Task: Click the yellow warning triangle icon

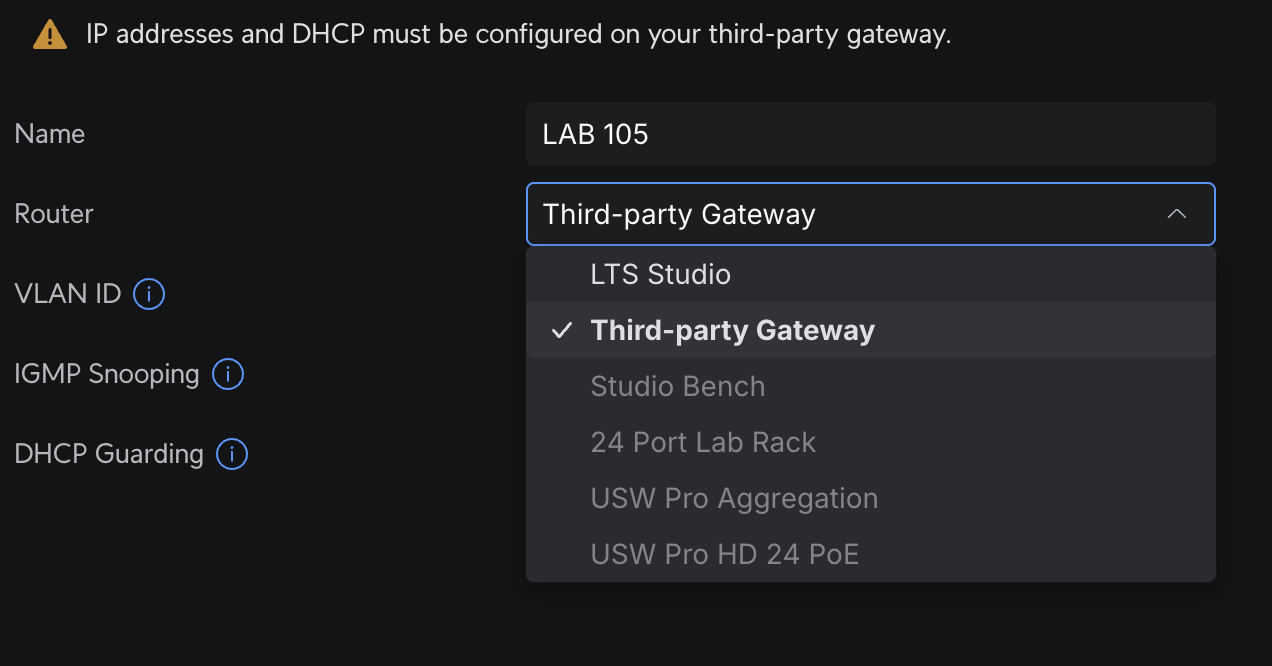Action: click(49, 35)
